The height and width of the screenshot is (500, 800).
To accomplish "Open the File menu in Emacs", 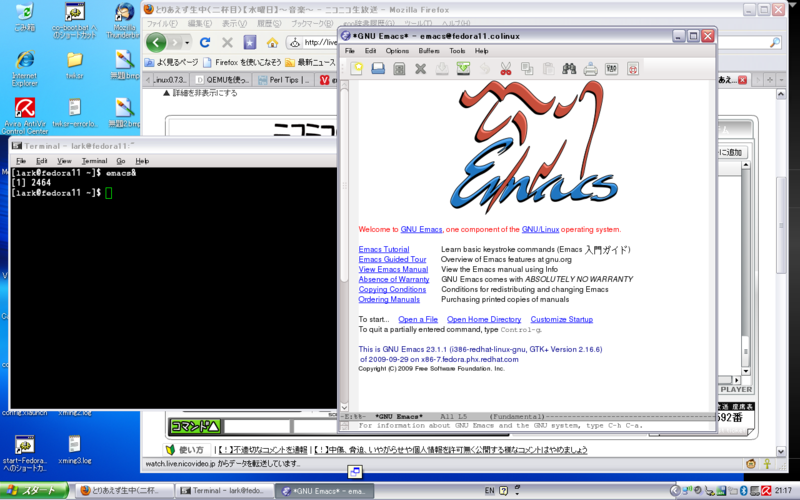I will pyautogui.click(x=349, y=51).
